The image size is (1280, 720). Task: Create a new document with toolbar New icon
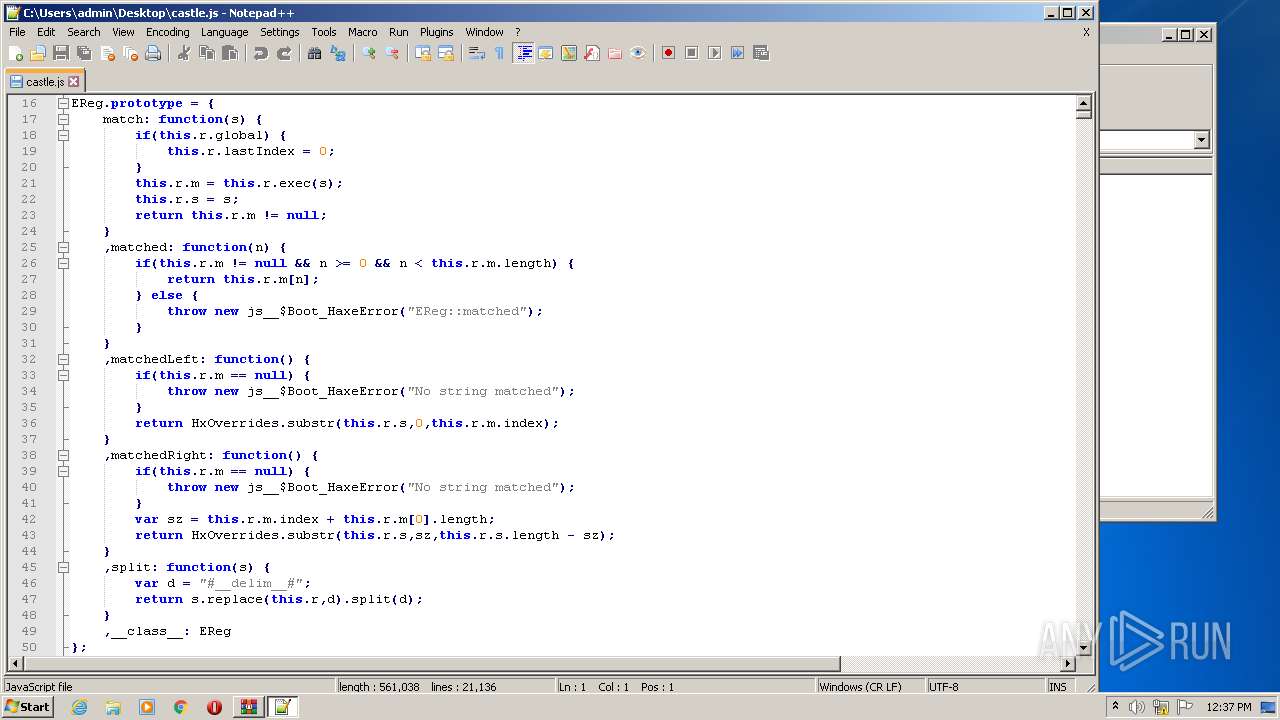16,53
